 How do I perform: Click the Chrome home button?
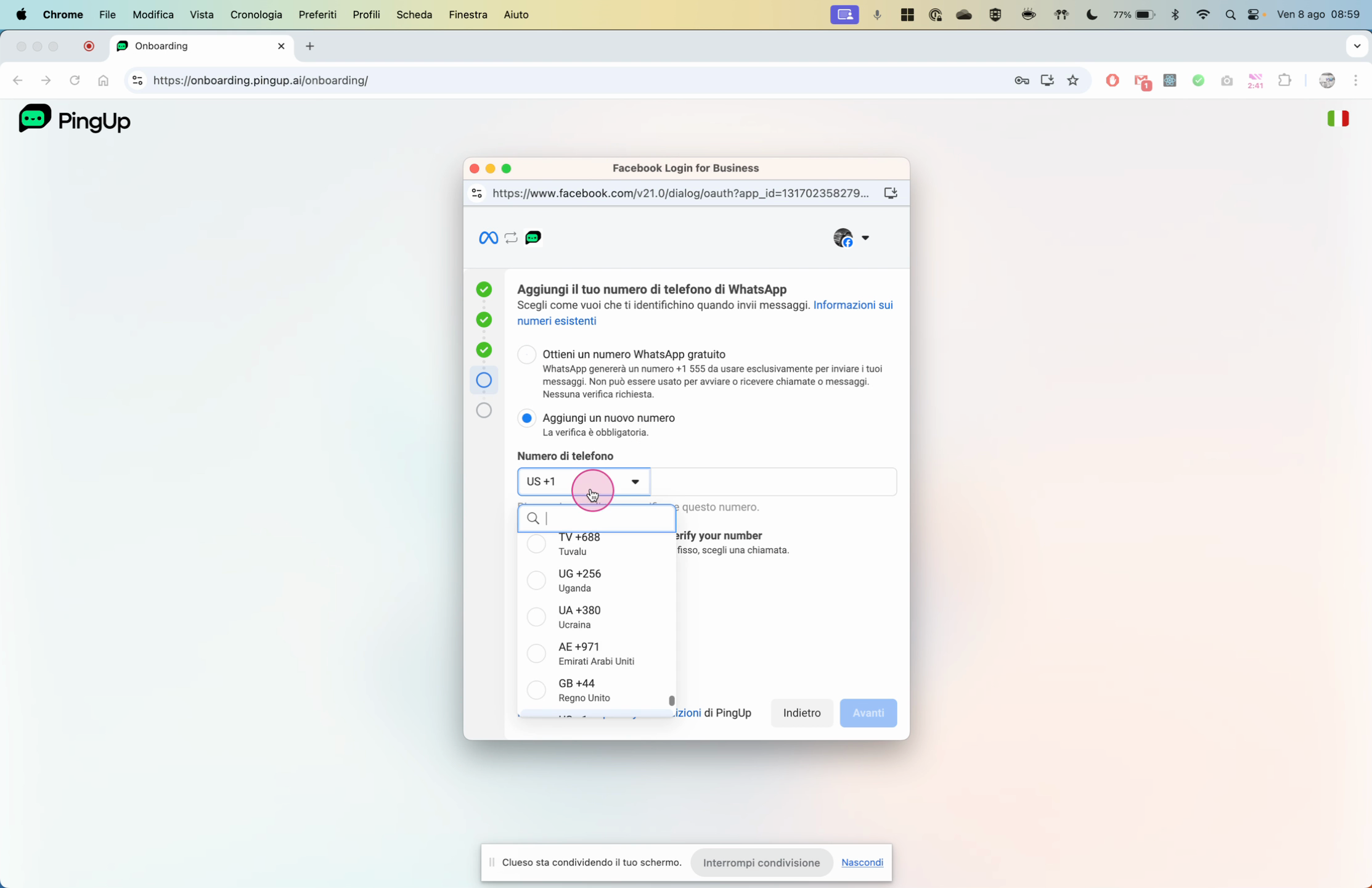pos(103,80)
